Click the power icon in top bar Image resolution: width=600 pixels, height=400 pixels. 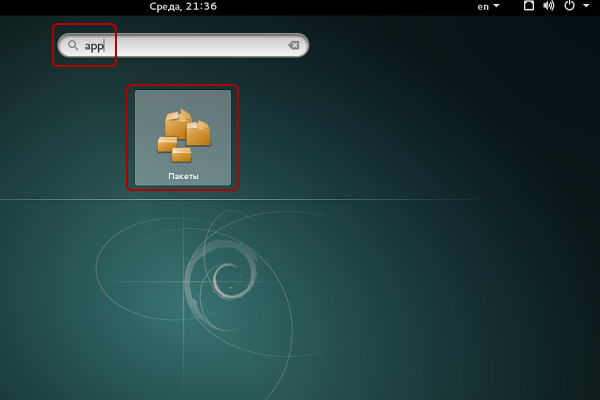(x=569, y=6)
